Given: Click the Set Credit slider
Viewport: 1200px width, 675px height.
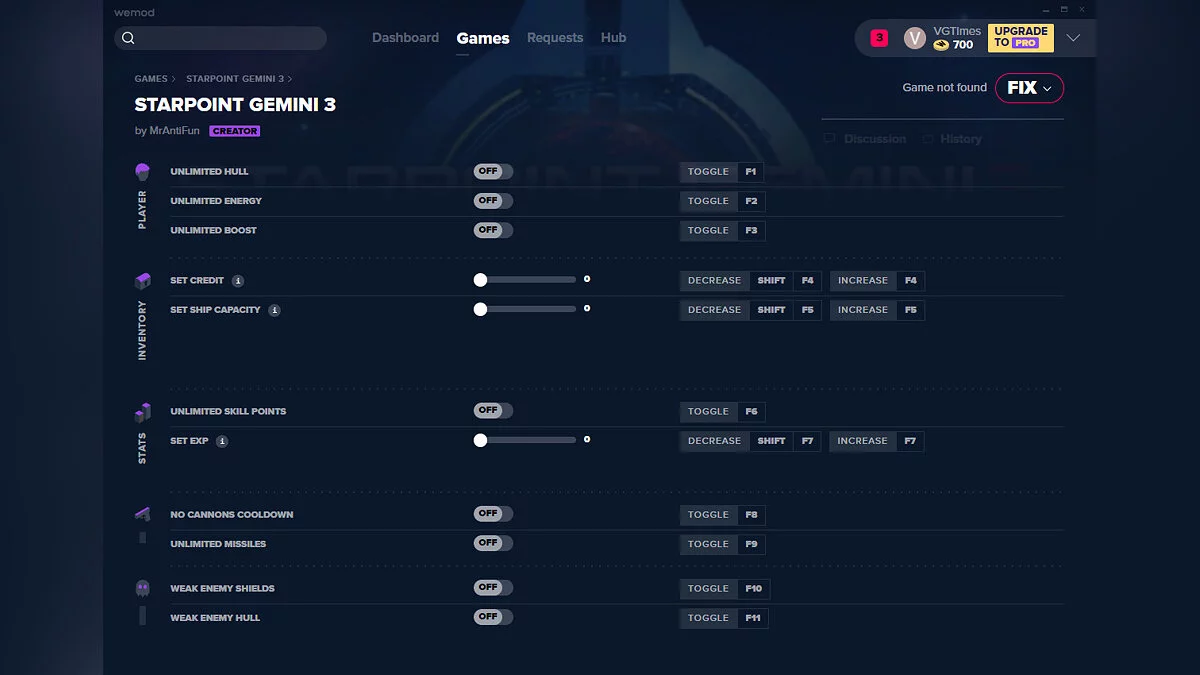Looking at the screenshot, I should pos(527,281).
